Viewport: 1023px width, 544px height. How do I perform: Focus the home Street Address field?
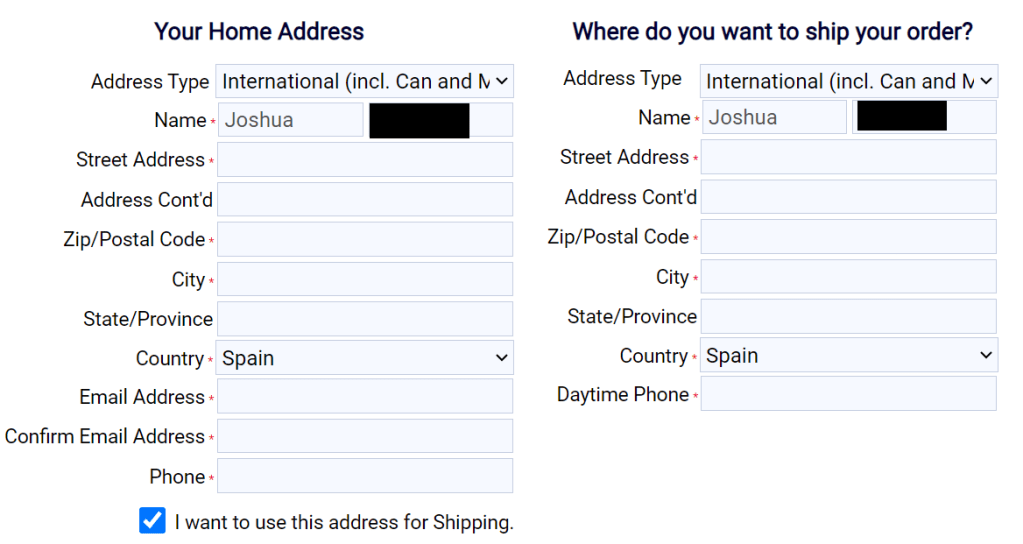364,160
